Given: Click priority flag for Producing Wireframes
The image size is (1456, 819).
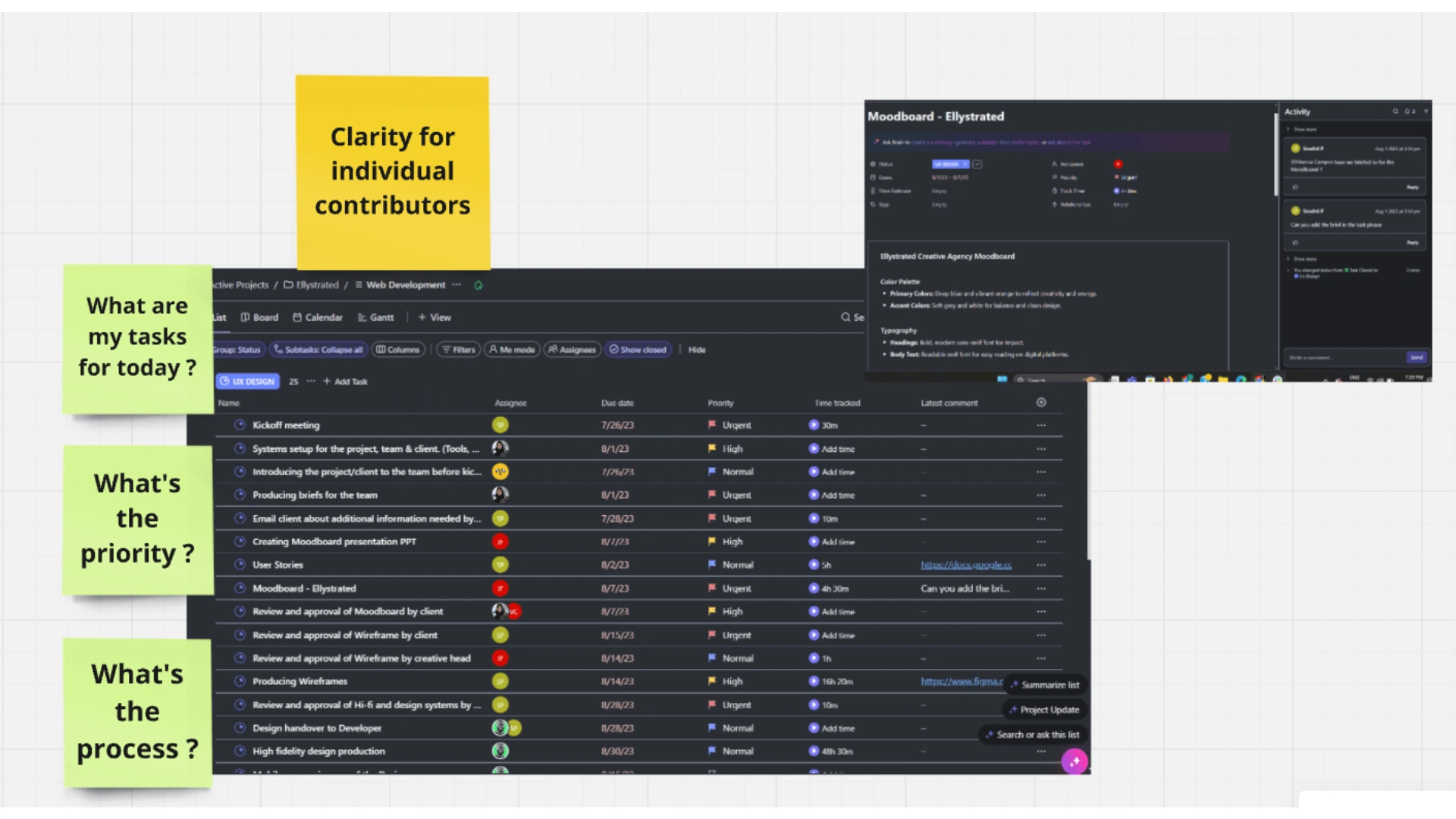Looking at the screenshot, I should [712, 681].
